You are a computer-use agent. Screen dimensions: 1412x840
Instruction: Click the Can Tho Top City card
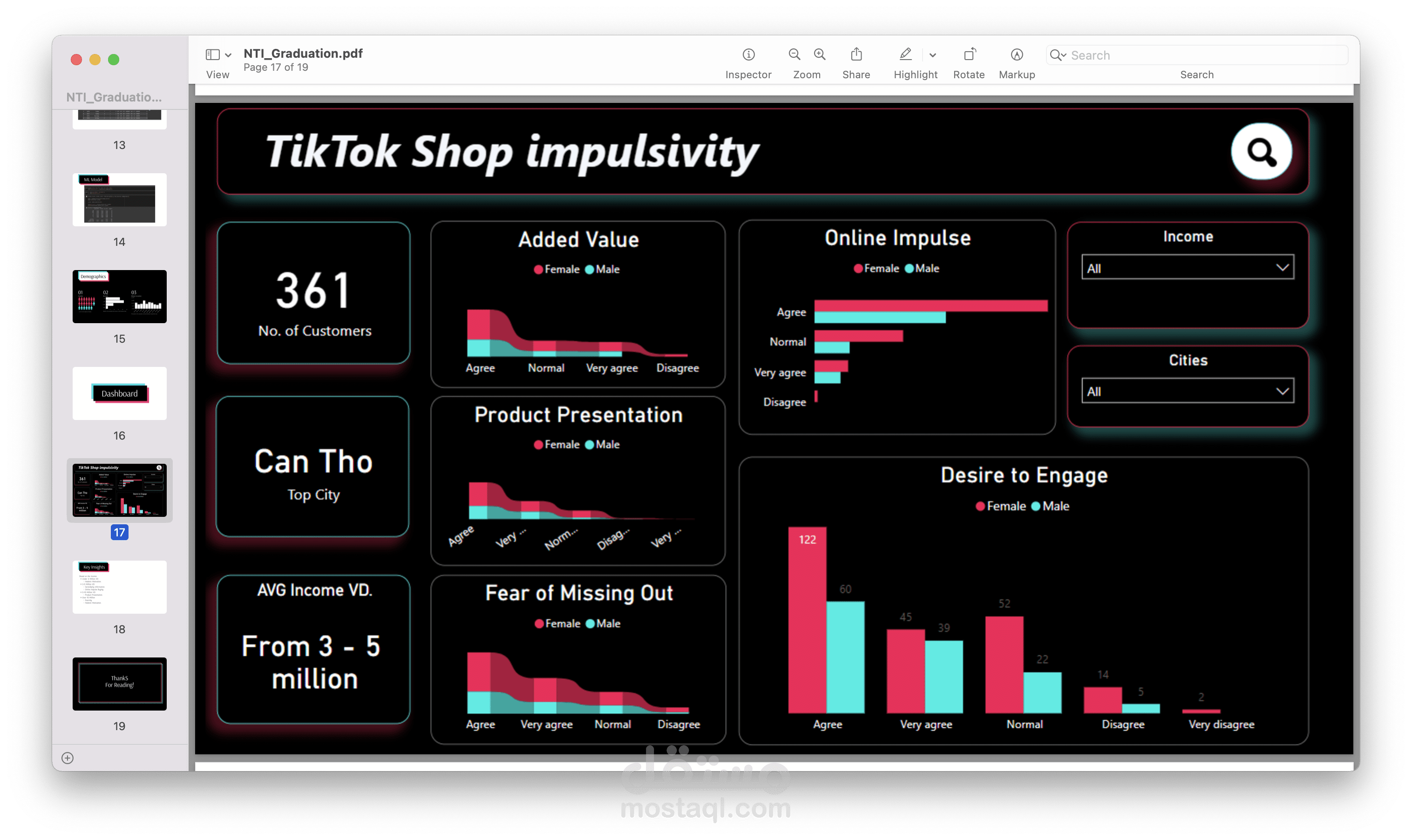313,467
